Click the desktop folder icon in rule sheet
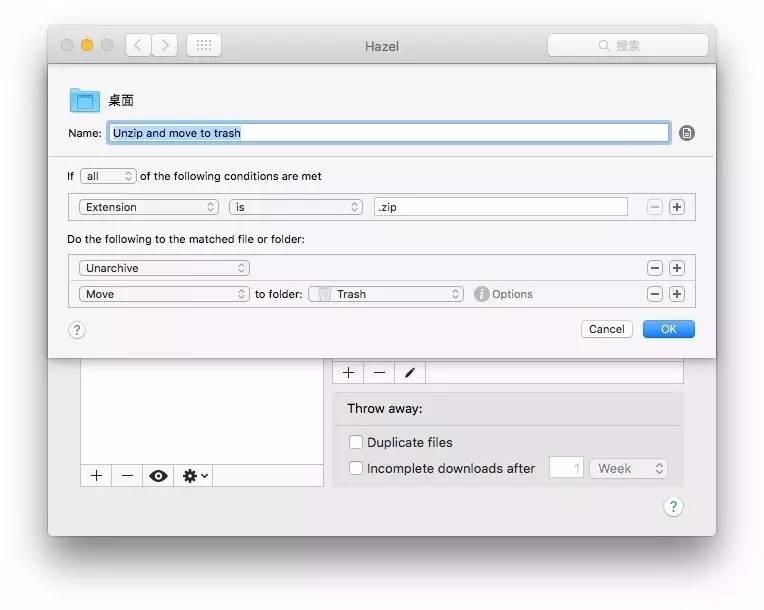 pos(84,100)
